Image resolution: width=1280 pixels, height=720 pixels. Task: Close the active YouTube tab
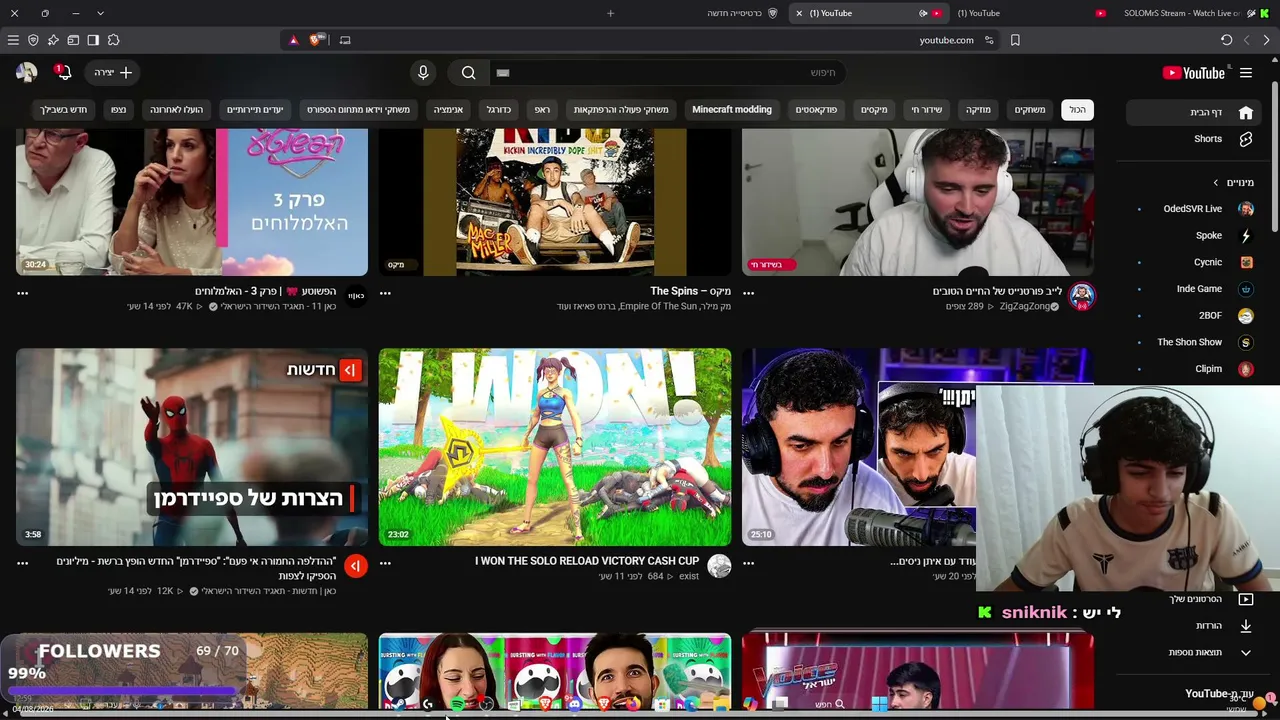click(799, 13)
